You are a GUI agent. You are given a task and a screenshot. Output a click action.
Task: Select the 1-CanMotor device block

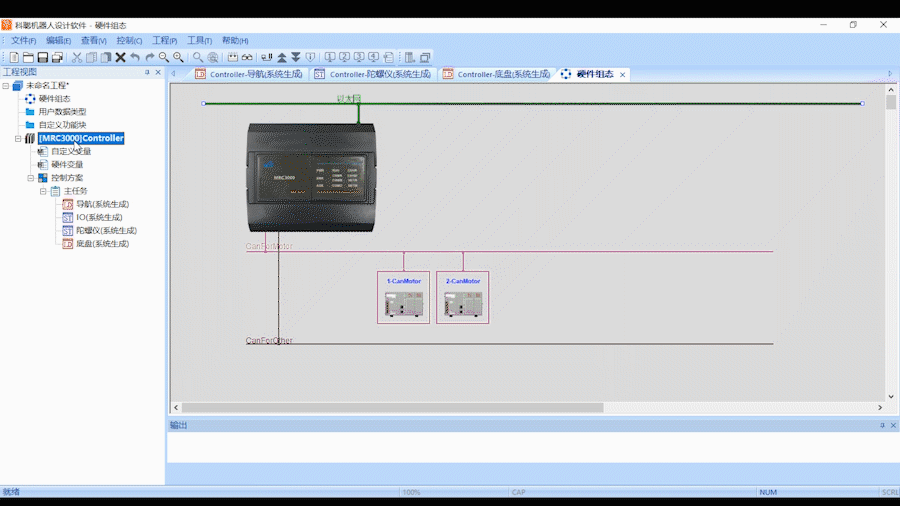pyautogui.click(x=404, y=297)
